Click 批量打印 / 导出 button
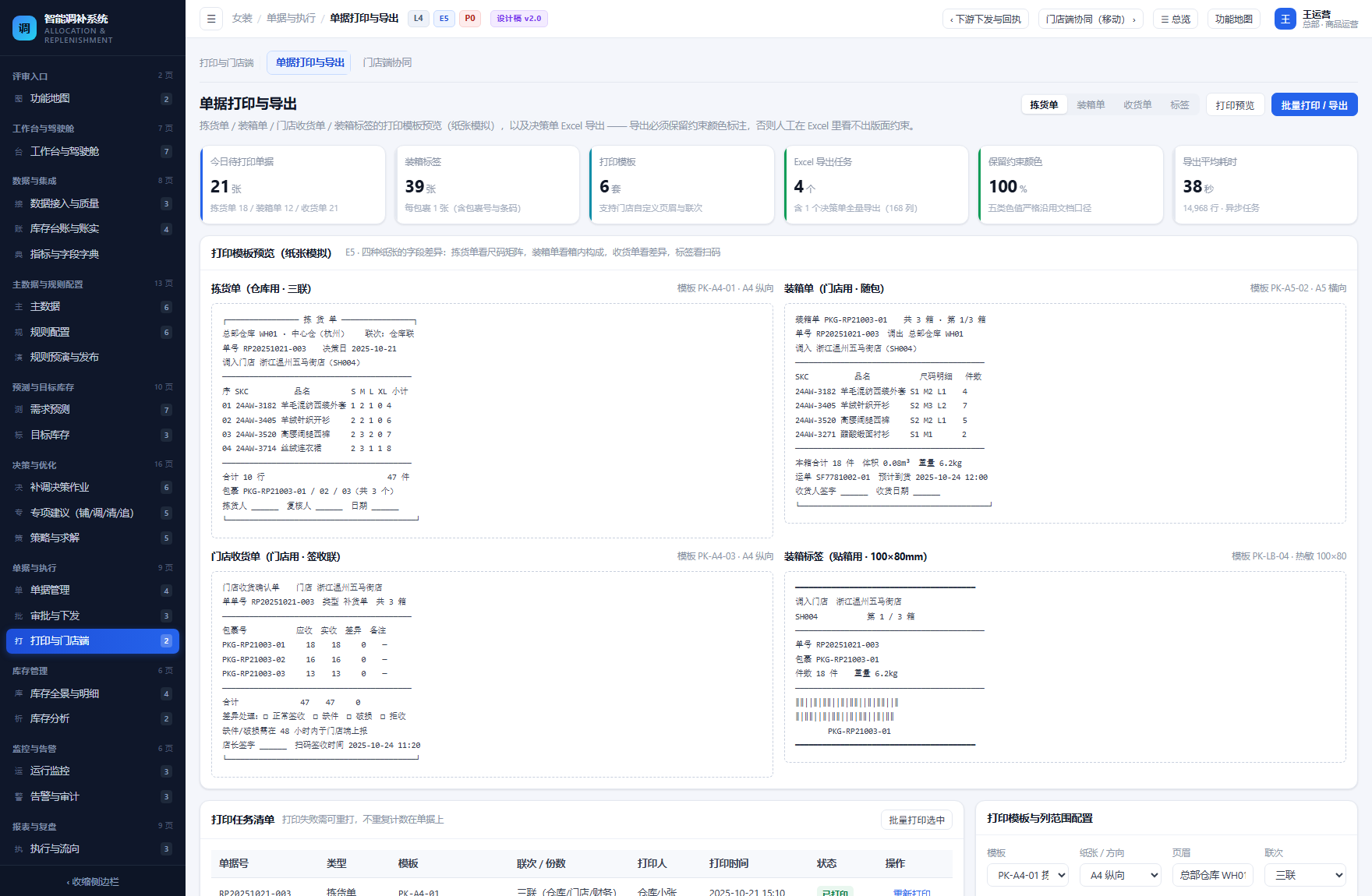 click(1314, 105)
